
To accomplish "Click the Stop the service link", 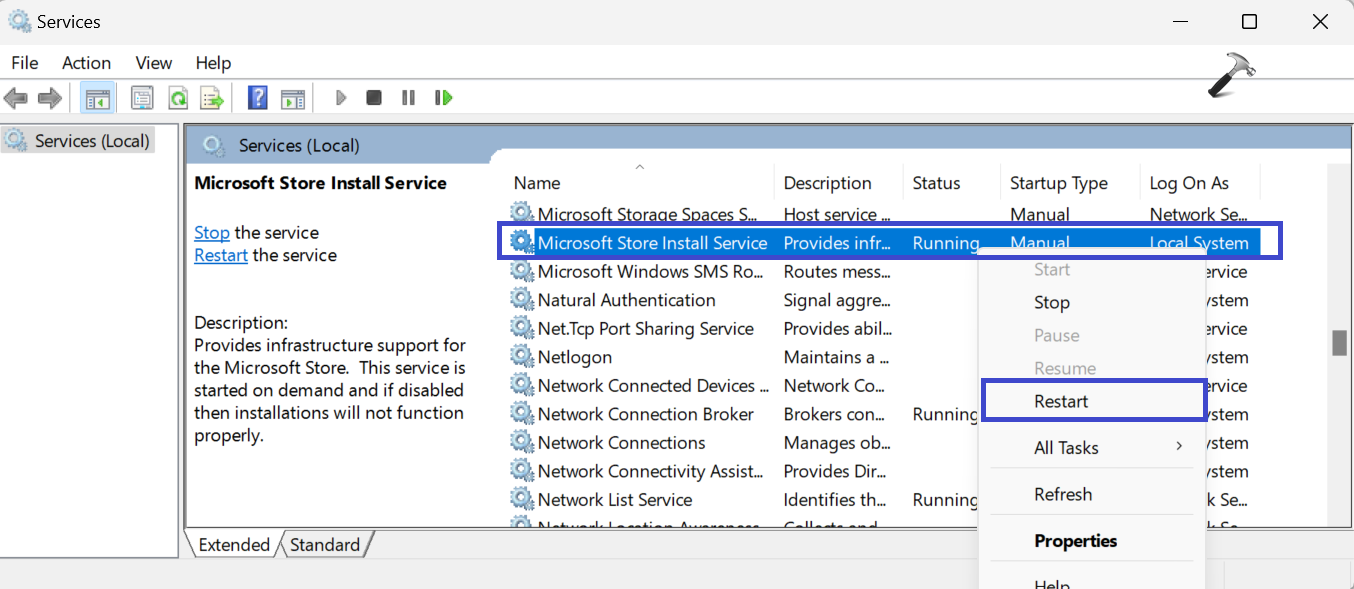I will click(x=211, y=233).
